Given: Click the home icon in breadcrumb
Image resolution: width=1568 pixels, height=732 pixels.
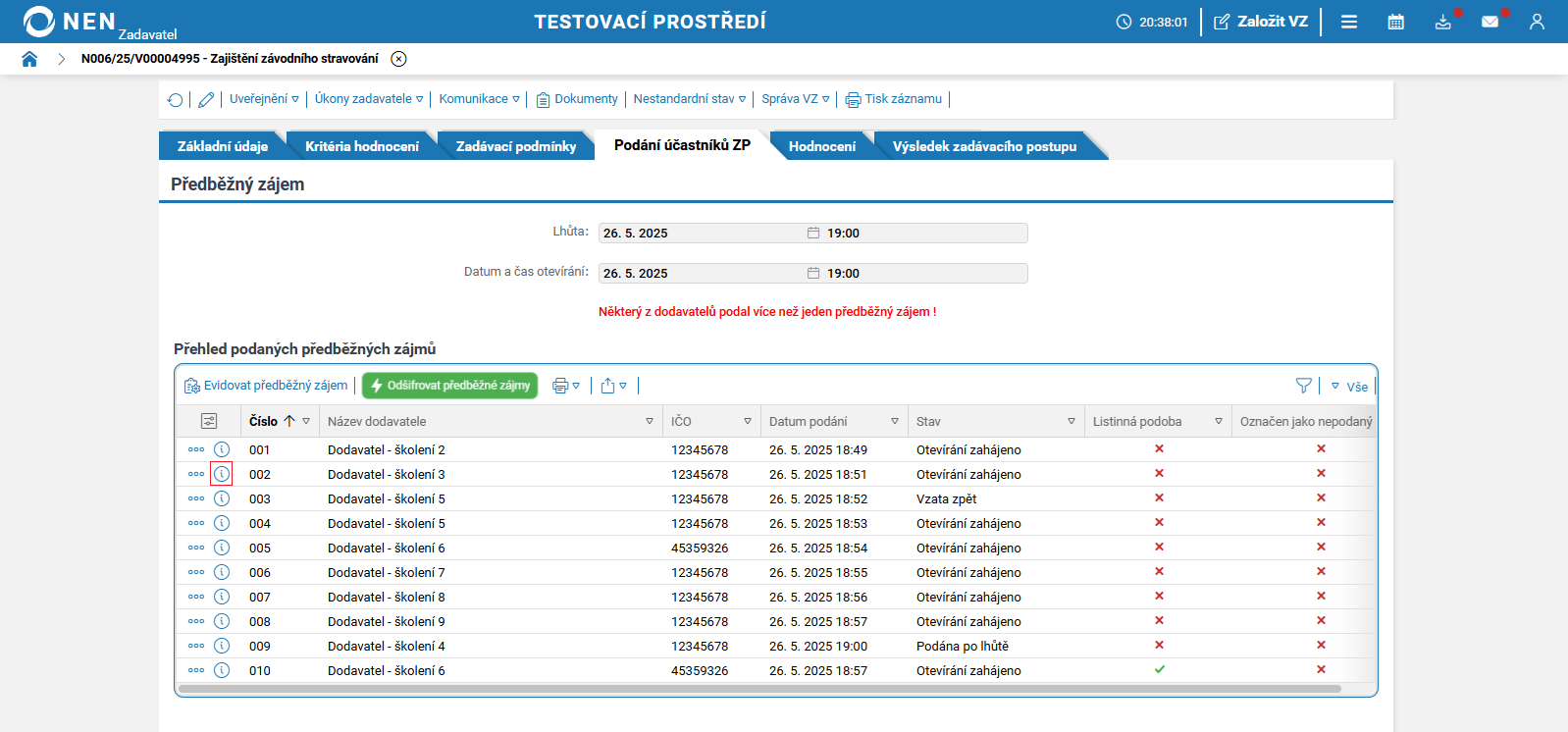Looking at the screenshot, I should pyautogui.click(x=29, y=59).
